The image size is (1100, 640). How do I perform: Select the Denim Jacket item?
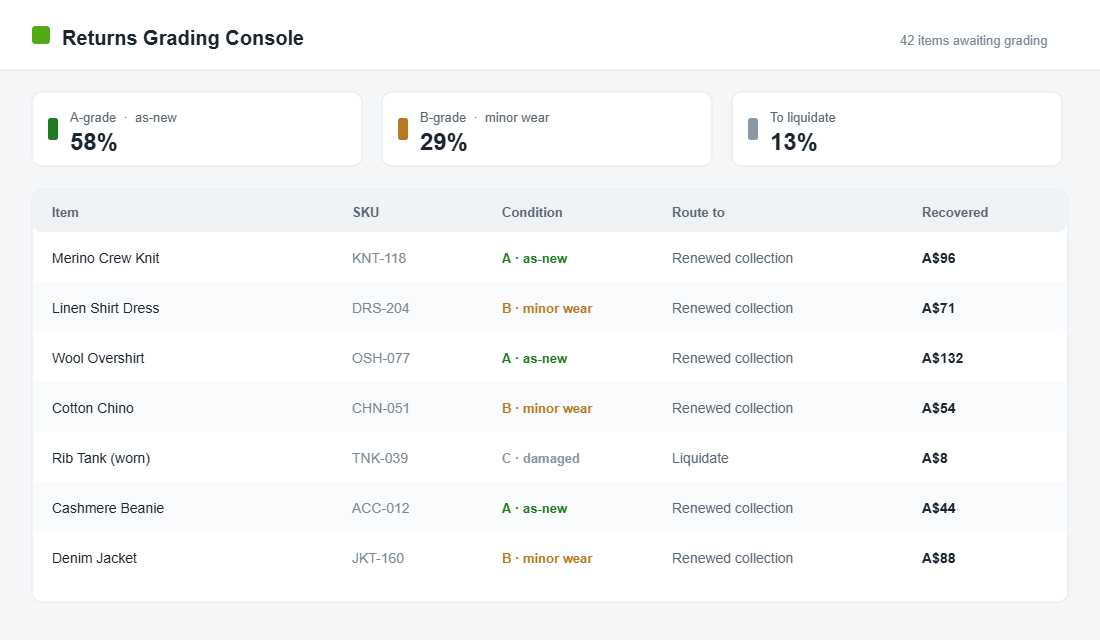click(95, 558)
